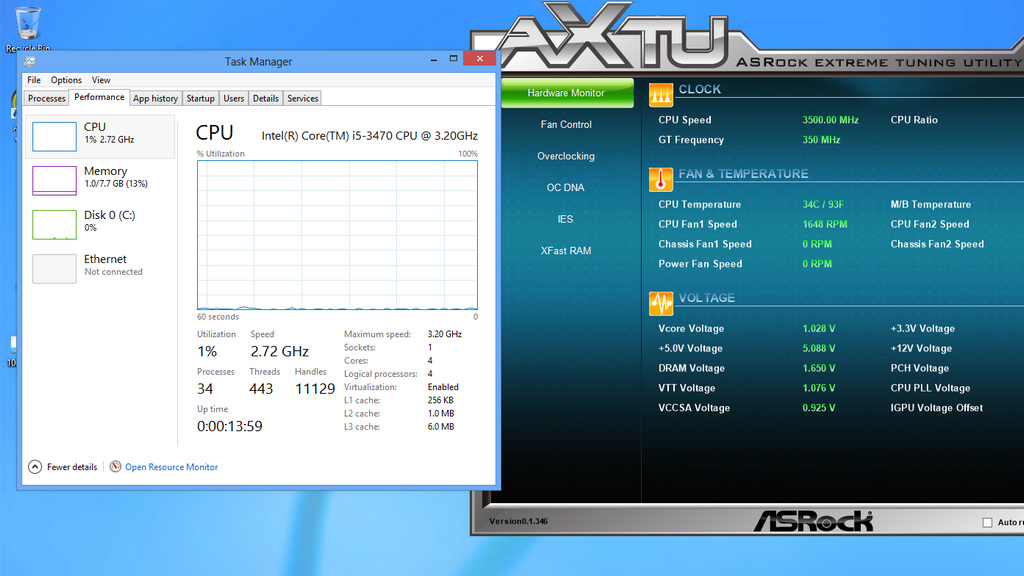The height and width of the screenshot is (576, 1024).
Task: Click the VCCSA Voltage 0.925 V value
Action: coord(818,408)
